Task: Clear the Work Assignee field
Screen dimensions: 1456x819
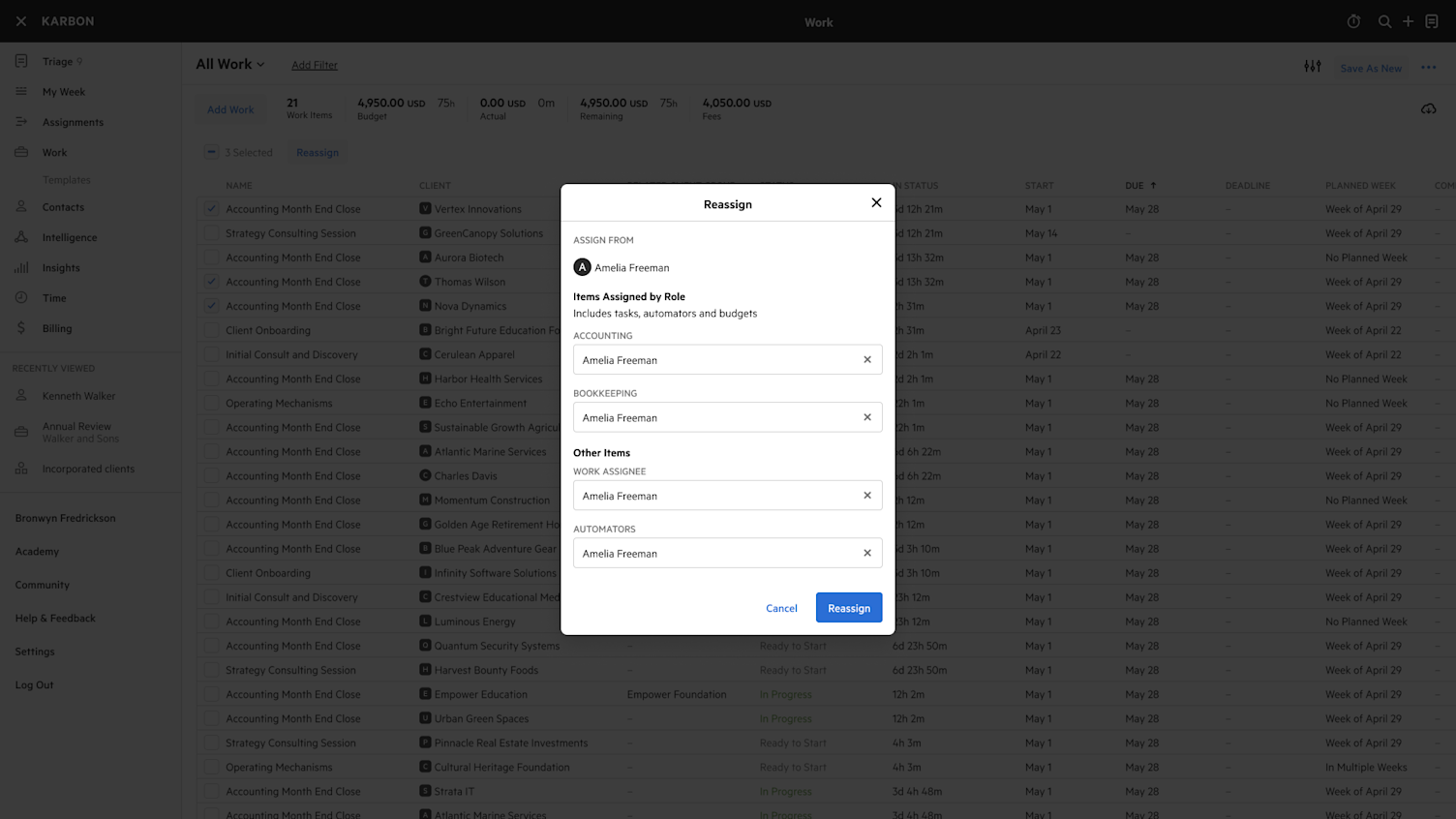Action: click(867, 495)
